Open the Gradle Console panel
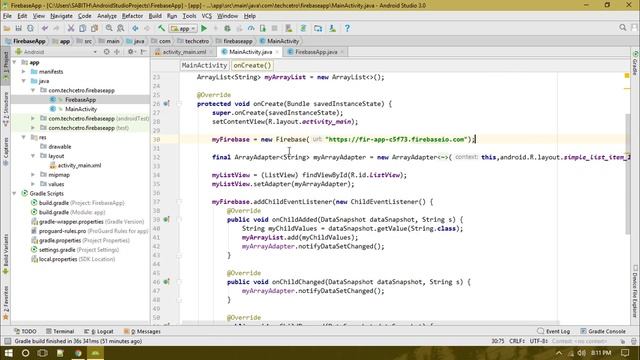This screenshot has width=640, height=360. point(602,331)
